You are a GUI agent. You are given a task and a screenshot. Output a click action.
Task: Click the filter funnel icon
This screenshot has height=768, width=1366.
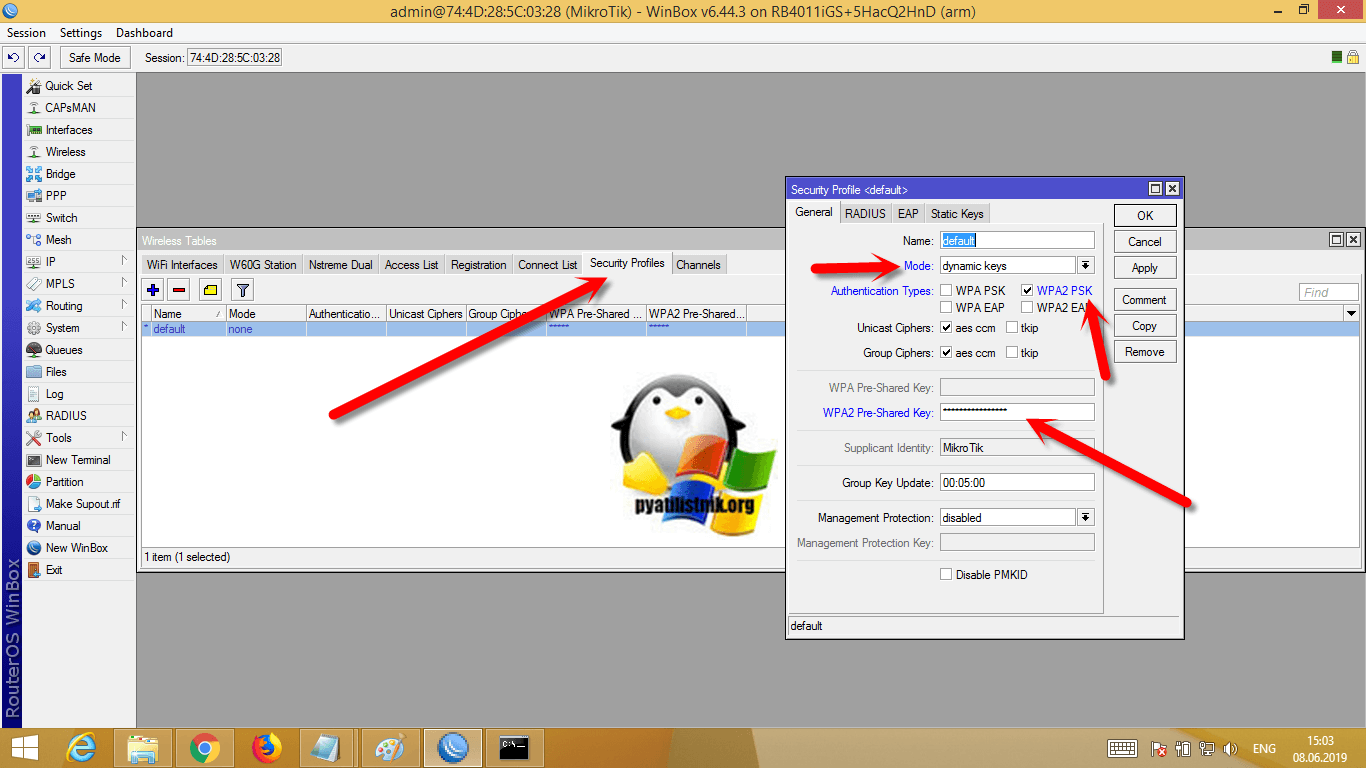coord(242,290)
